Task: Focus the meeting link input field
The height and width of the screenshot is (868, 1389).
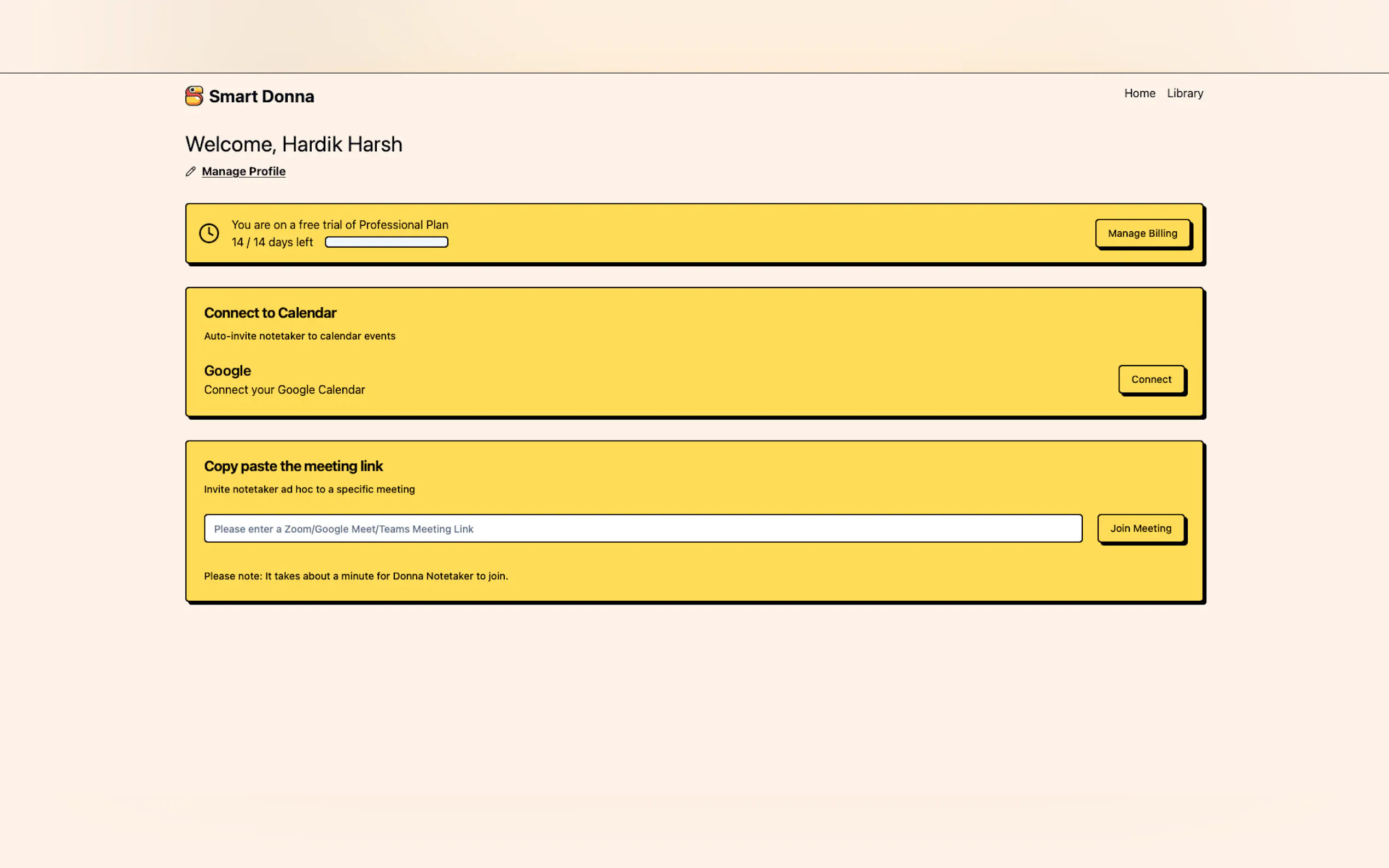Action: [643, 529]
